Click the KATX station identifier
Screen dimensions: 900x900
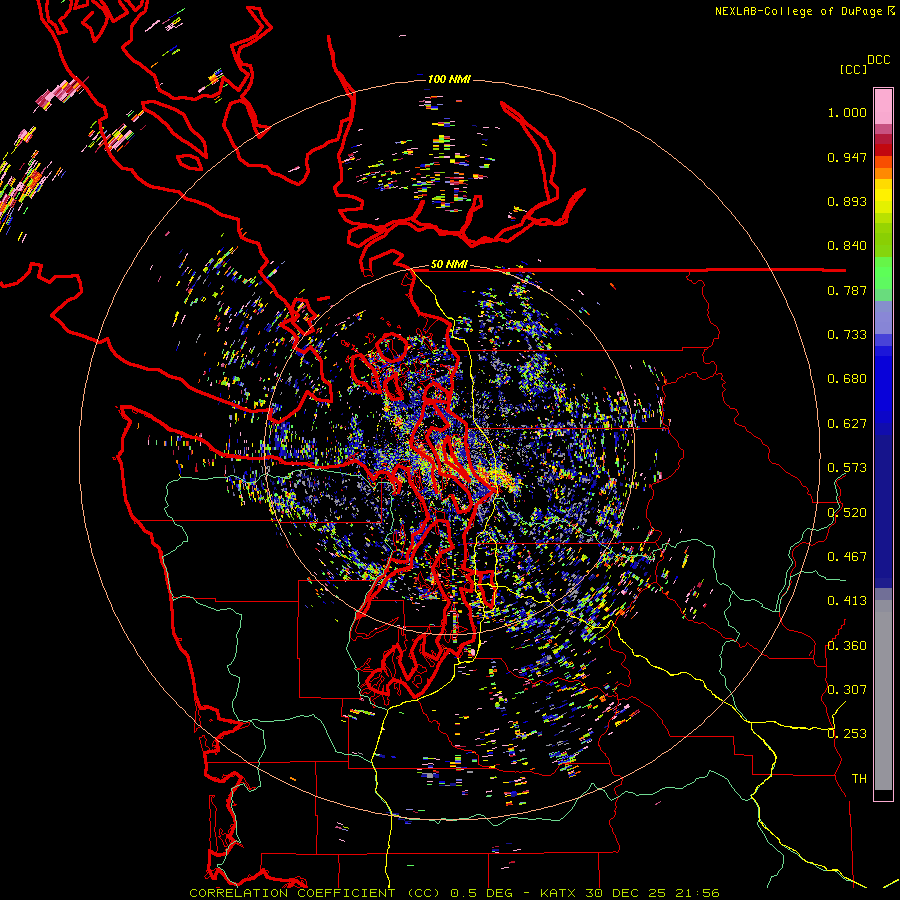[559, 893]
